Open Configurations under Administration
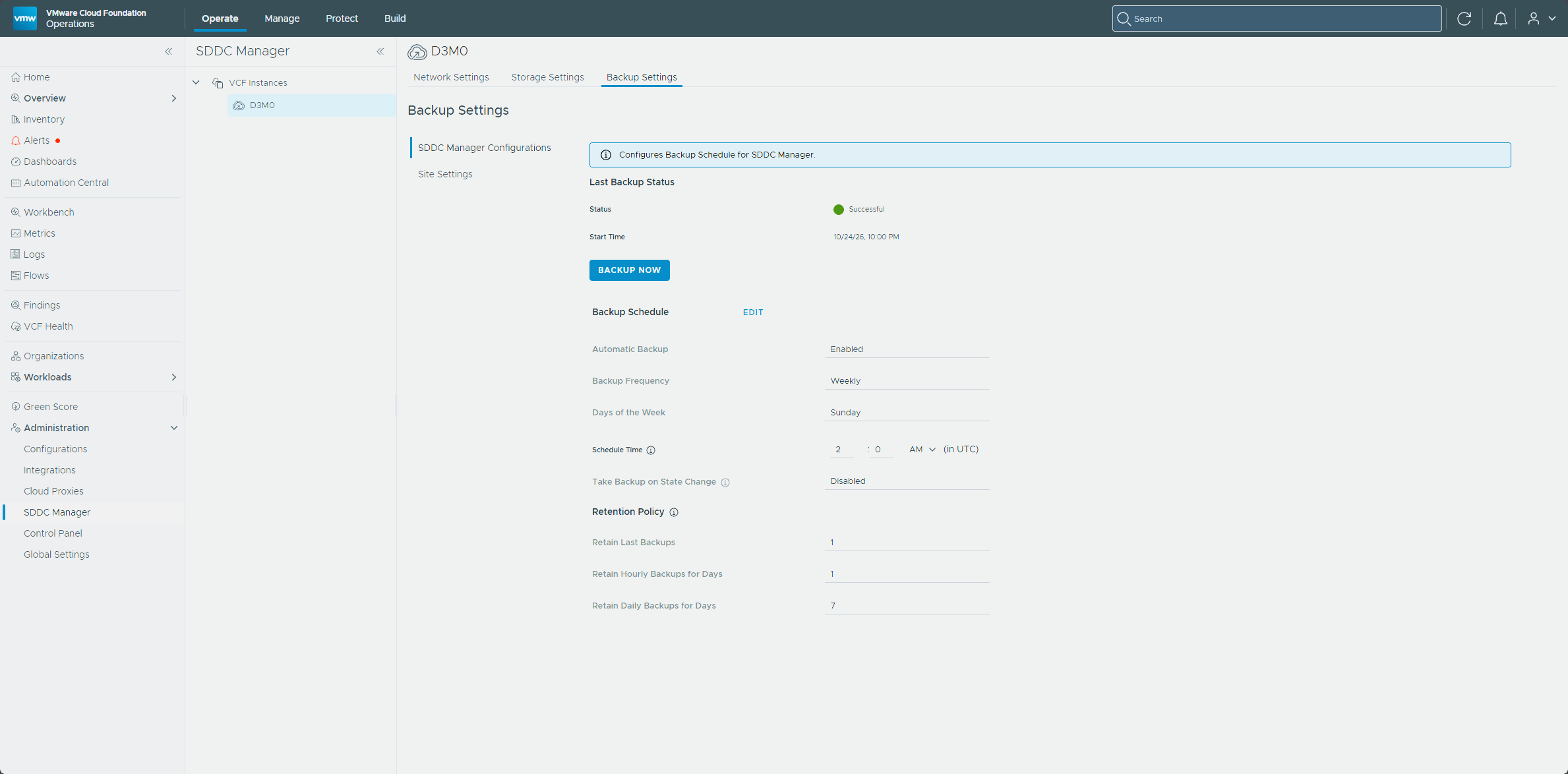 click(55, 449)
